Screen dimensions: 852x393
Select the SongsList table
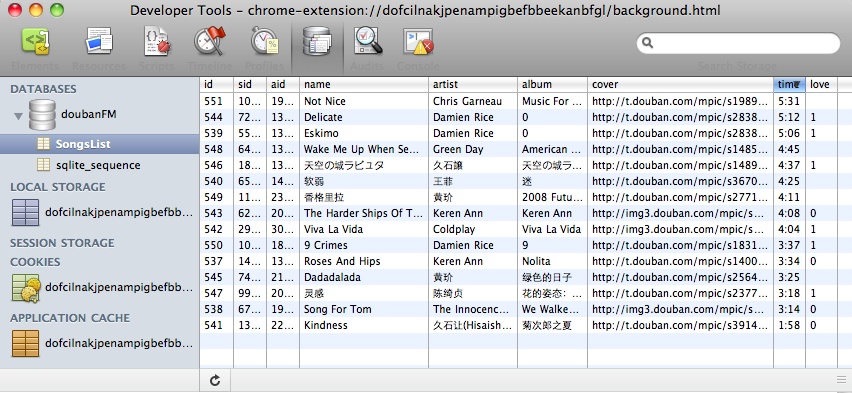click(99, 144)
